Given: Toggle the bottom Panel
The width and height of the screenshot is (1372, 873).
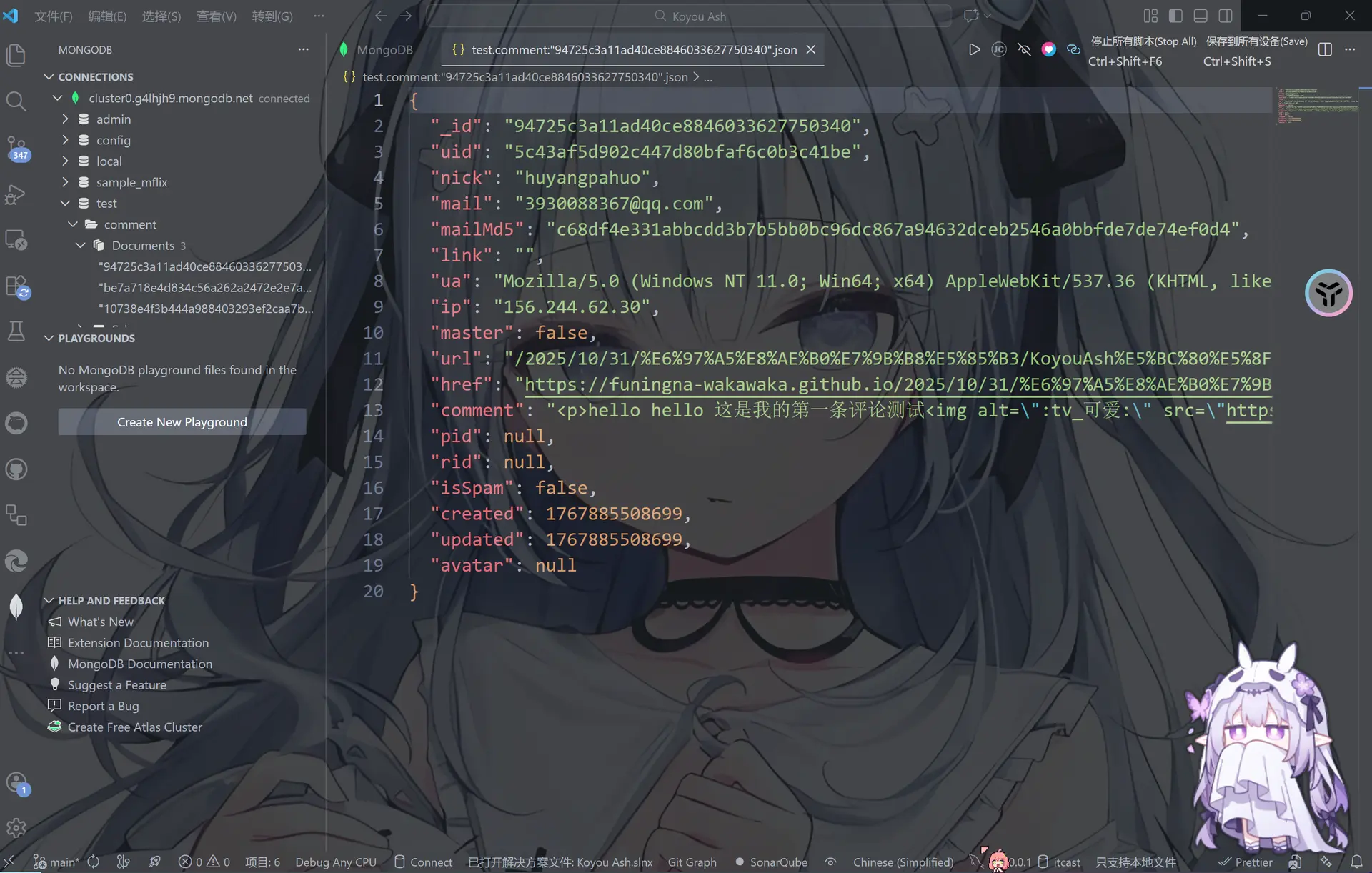Looking at the screenshot, I should (1200, 16).
